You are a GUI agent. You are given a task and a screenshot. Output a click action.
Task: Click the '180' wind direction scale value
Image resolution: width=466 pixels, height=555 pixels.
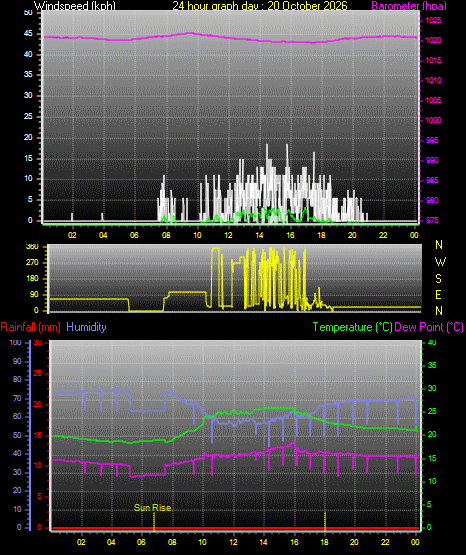32,279
